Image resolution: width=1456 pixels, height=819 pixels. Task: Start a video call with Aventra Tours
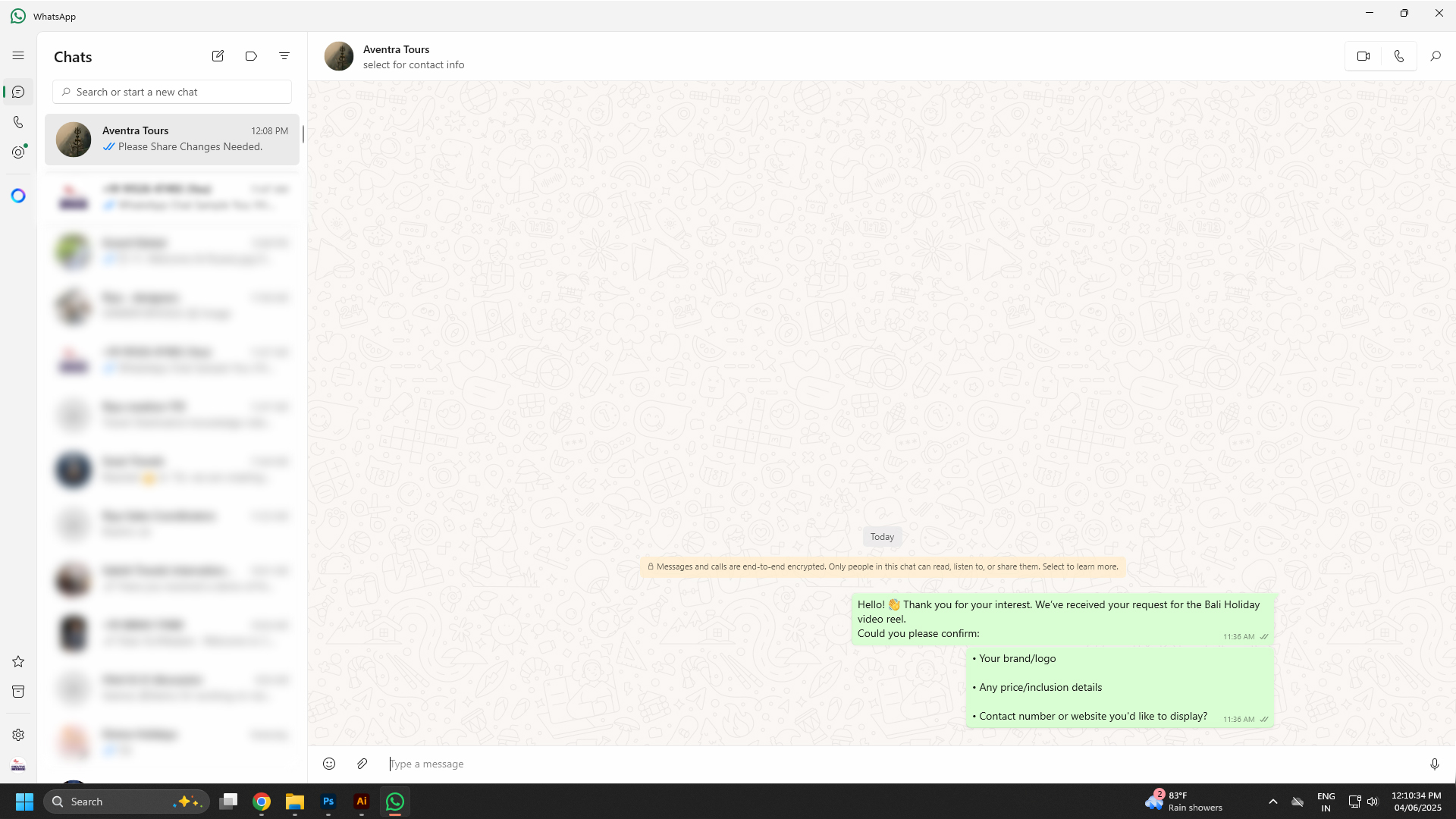(x=1363, y=56)
